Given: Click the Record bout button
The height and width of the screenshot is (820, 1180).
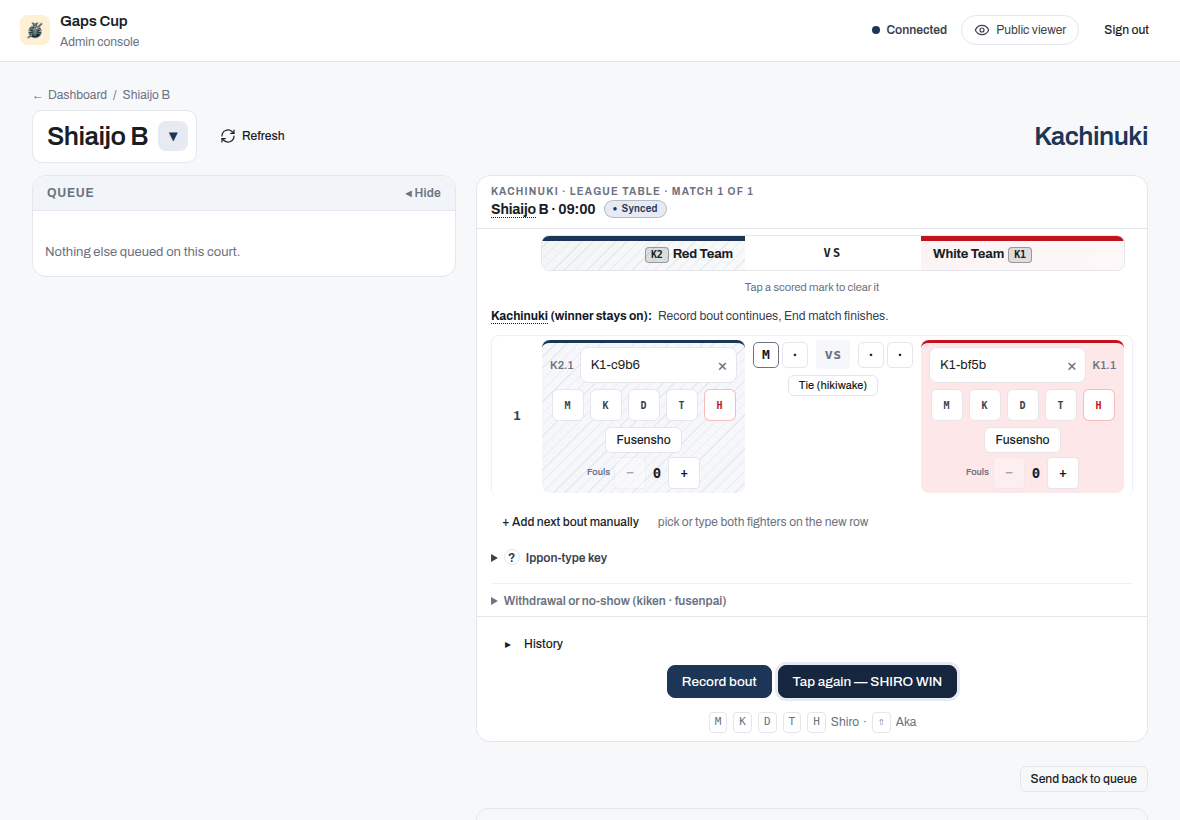Looking at the screenshot, I should click(719, 682).
